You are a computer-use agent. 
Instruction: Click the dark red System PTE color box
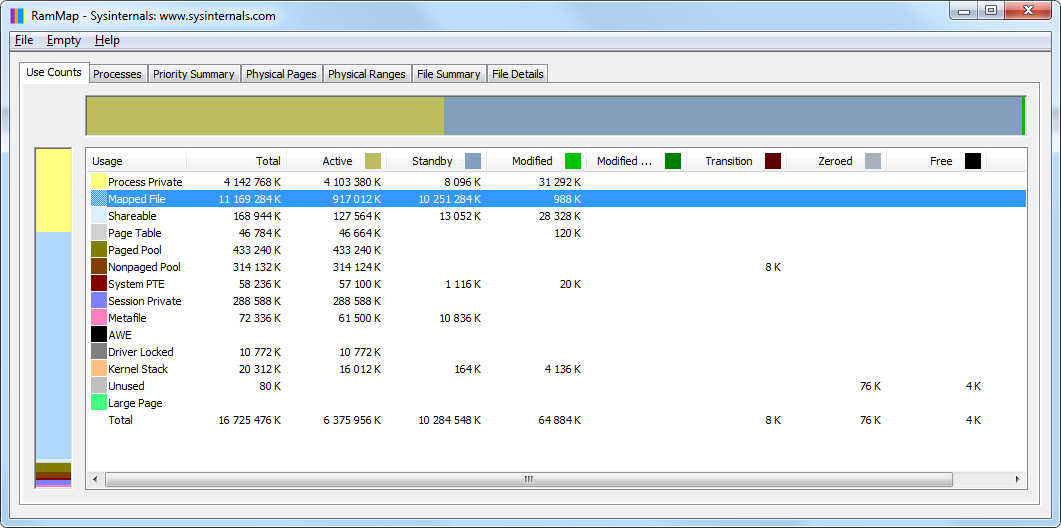point(99,284)
